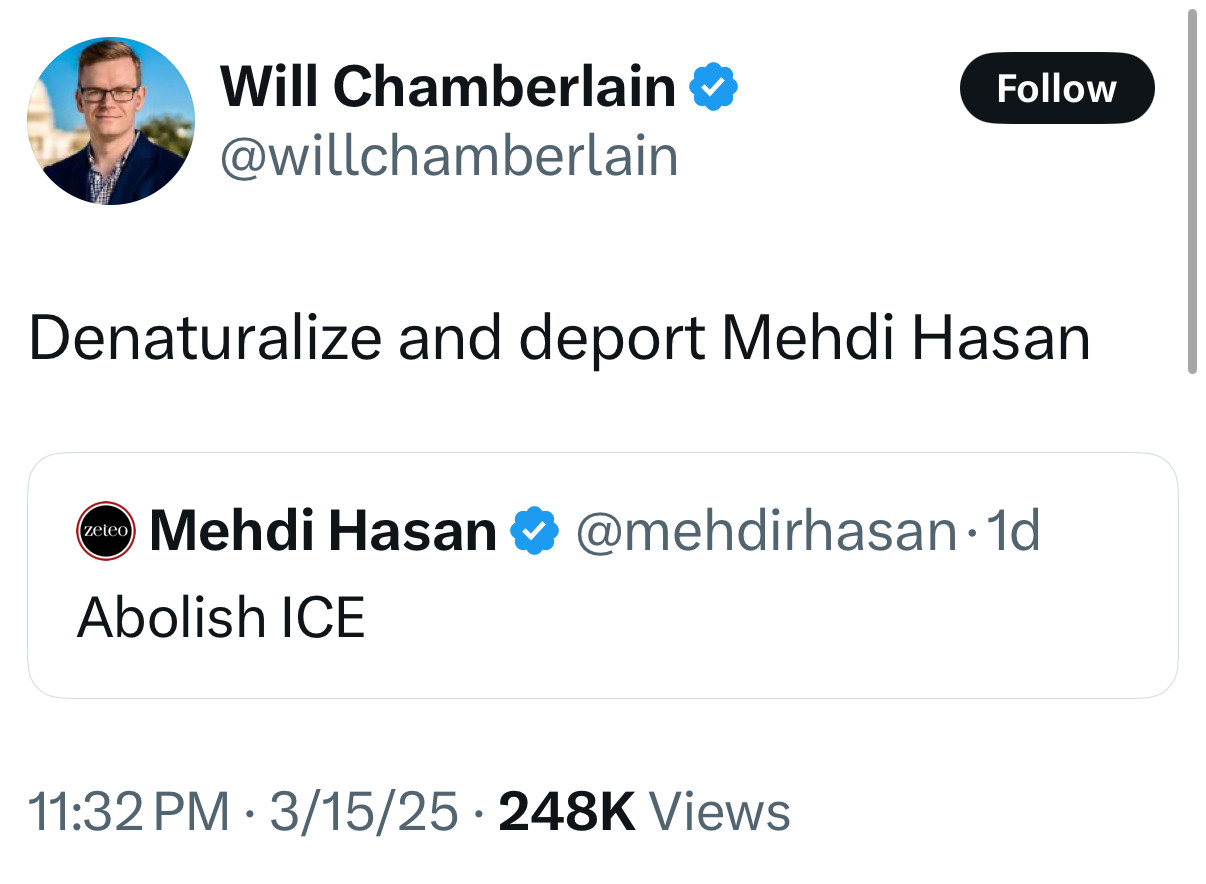The width and height of the screenshot is (1206, 884).
Task: Select the "Denaturalize and deport" tweet text
Action: [x=559, y=339]
